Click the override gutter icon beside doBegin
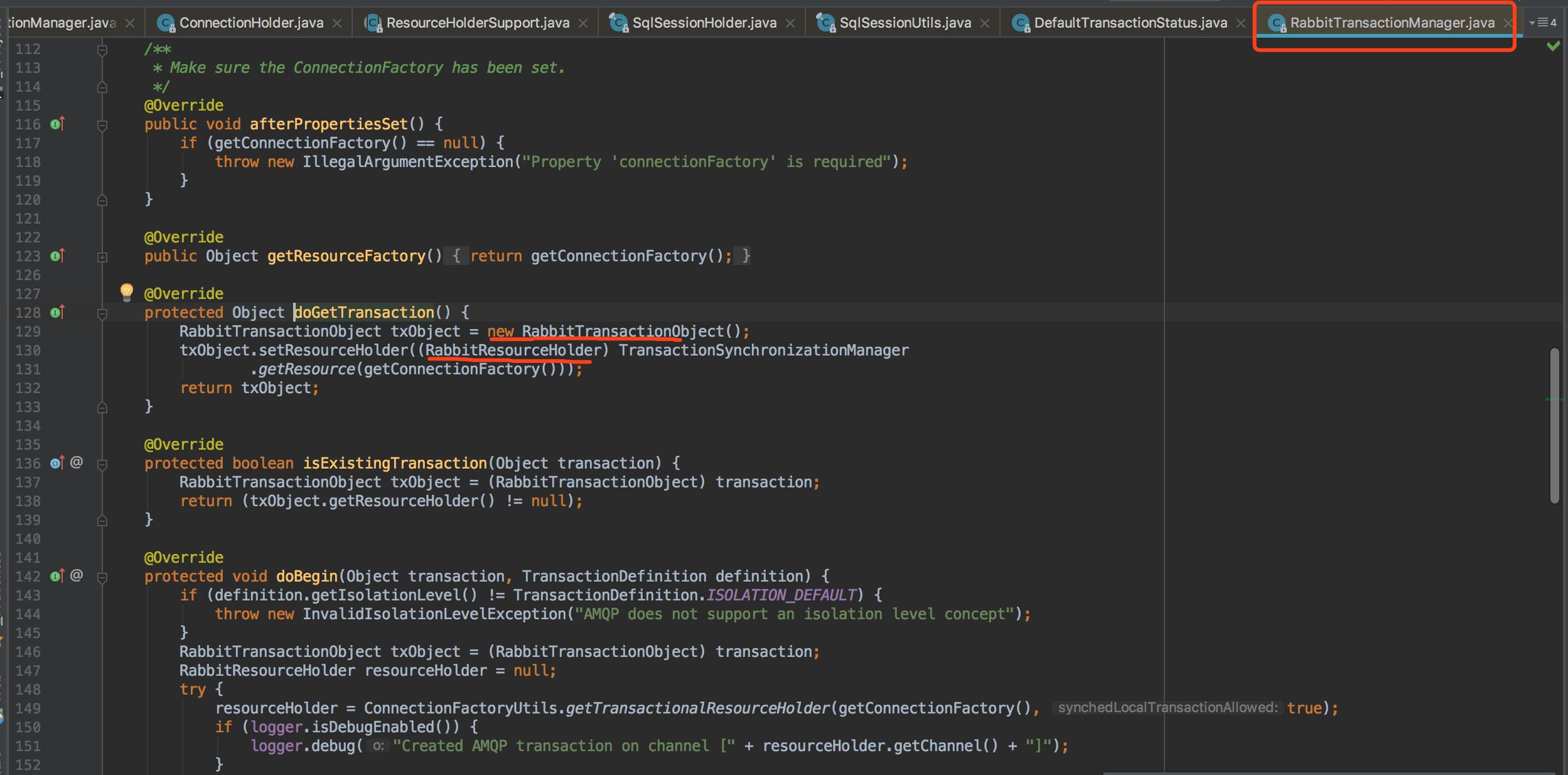The width and height of the screenshot is (1568, 775). tap(57, 576)
